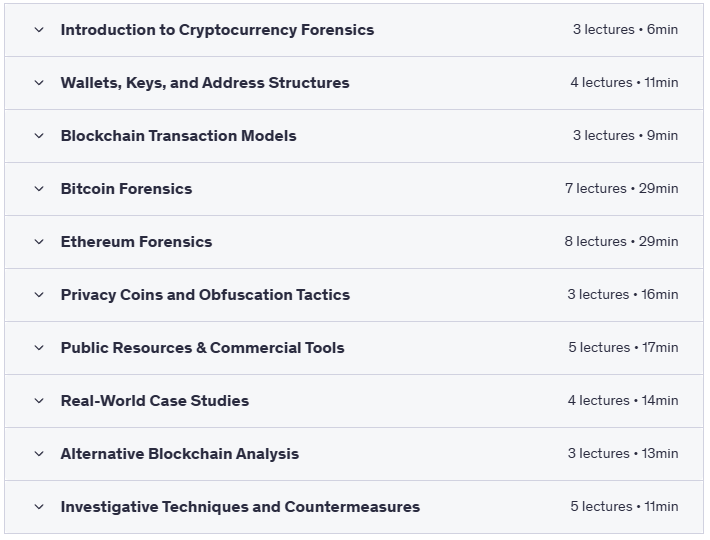The image size is (710, 540).
Task: Expand the Real-World Case Studies chevron
Action: (x=39, y=401)
